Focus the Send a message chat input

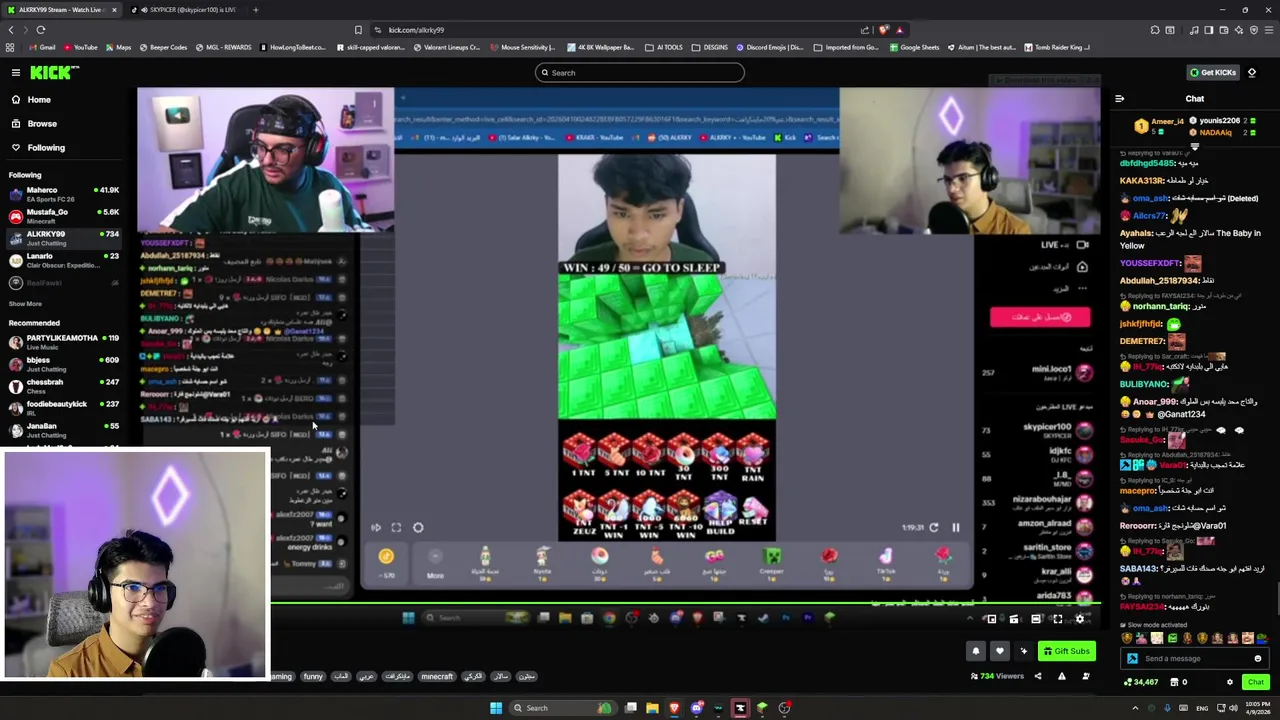(x=1196, y=658)
